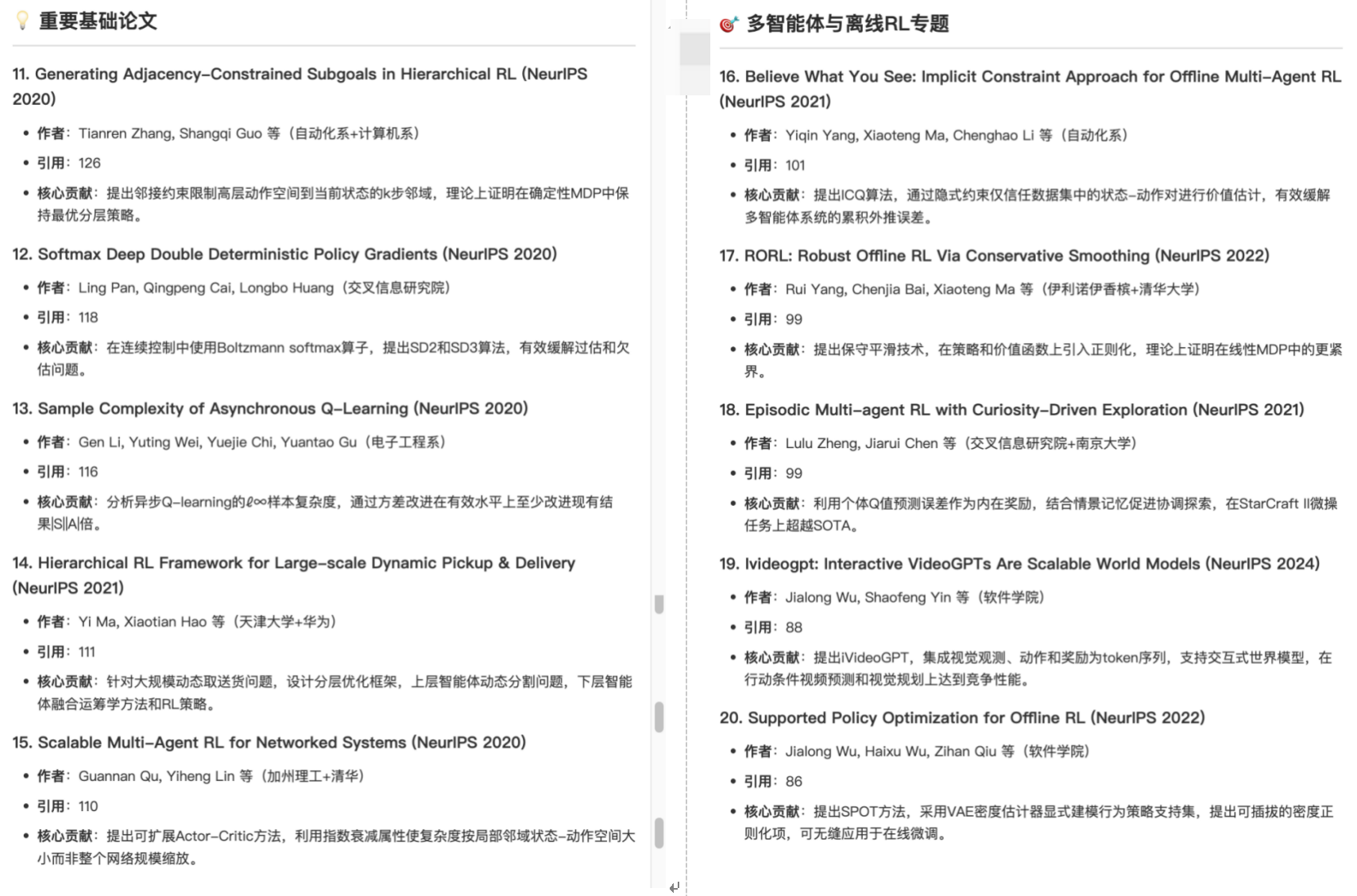Screen dimensions: 1357x896
Task: Click the contribution text about the ICQ算法
Action: tap(1037, 207)
